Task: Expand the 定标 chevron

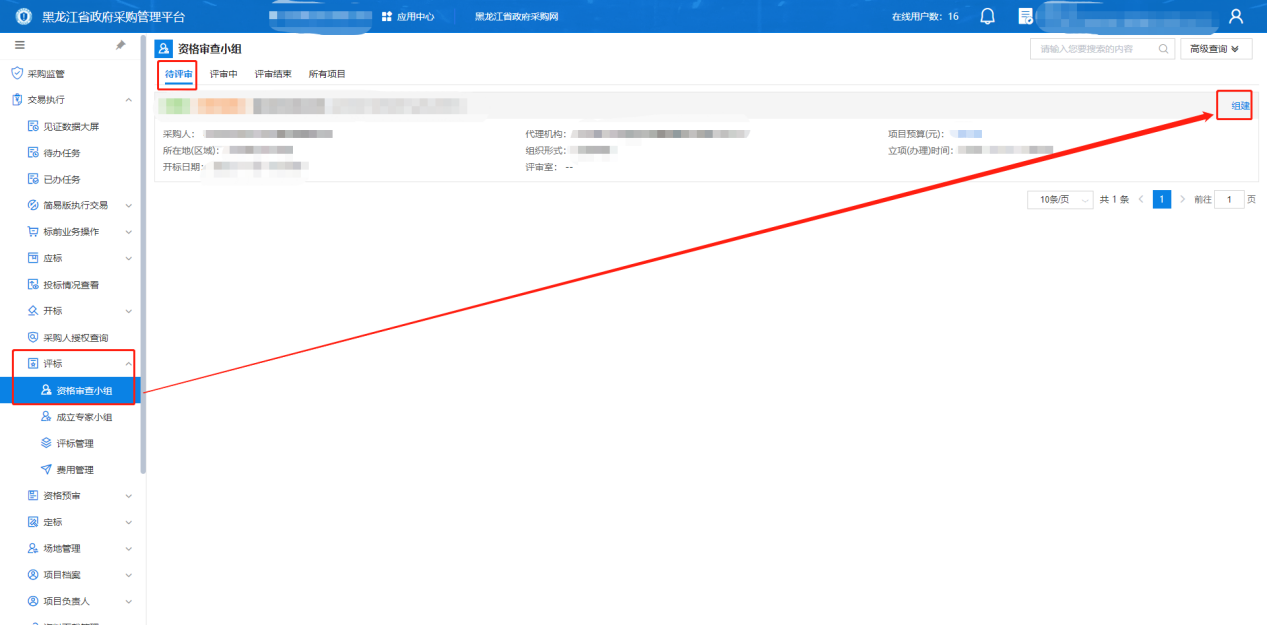Action: pos(128,522)
